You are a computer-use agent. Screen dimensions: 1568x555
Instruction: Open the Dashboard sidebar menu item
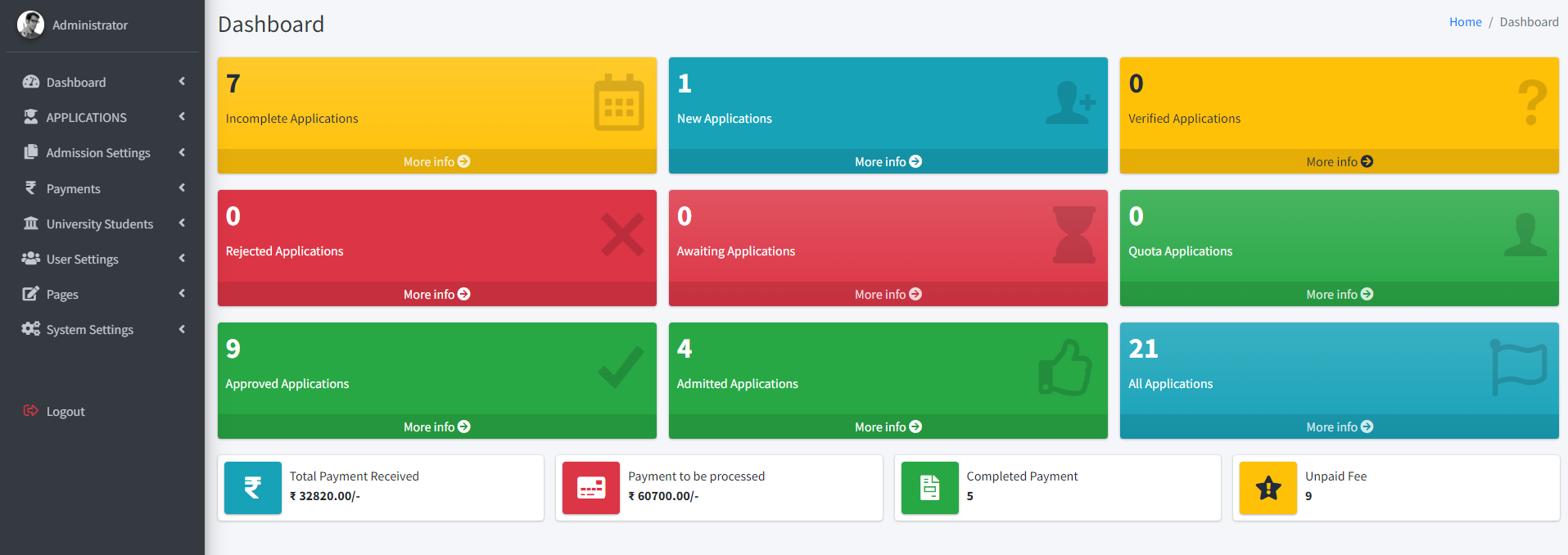[x=102, y=82]
